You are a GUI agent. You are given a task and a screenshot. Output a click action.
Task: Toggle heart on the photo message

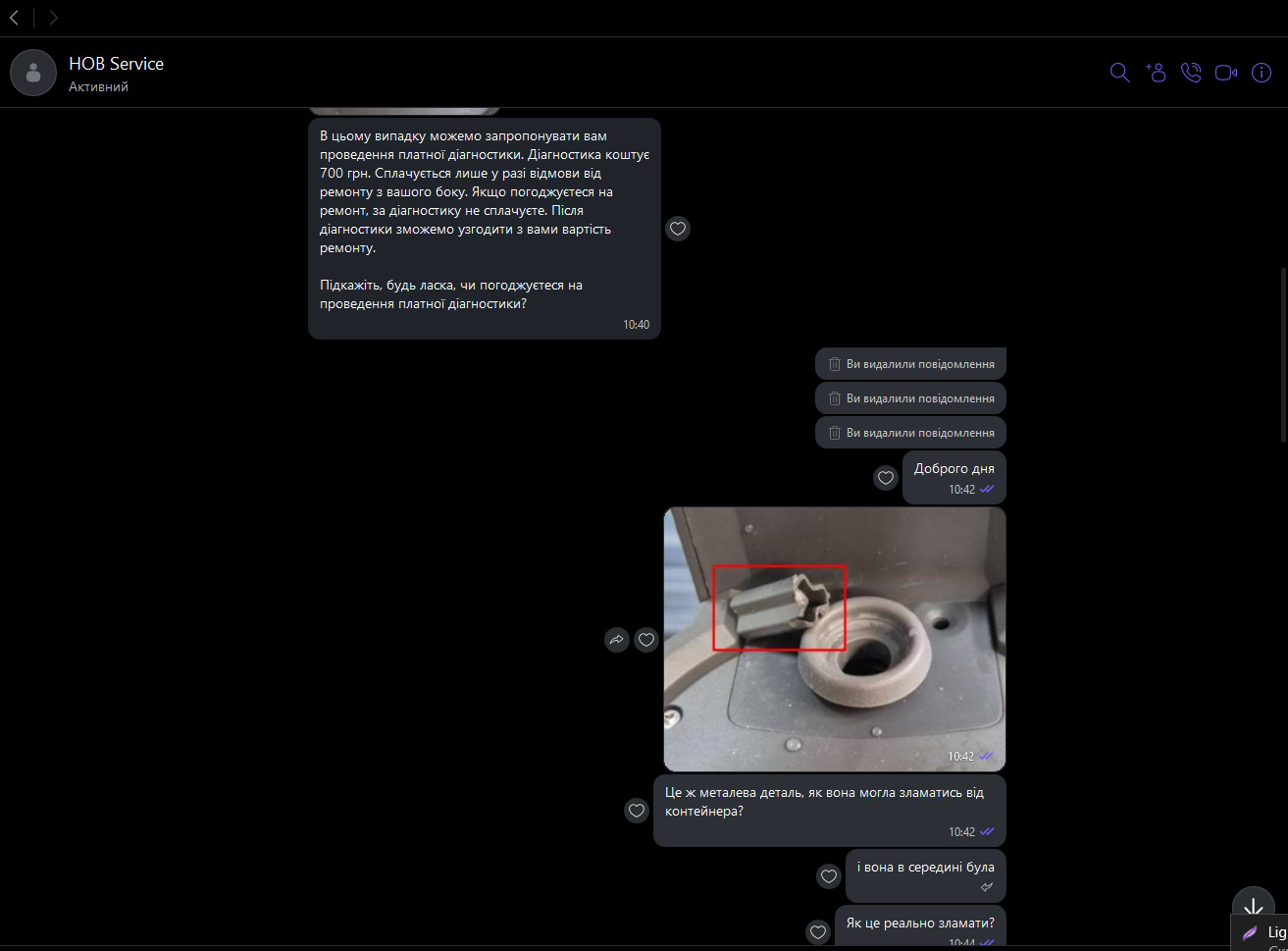[x=646, y=640]
